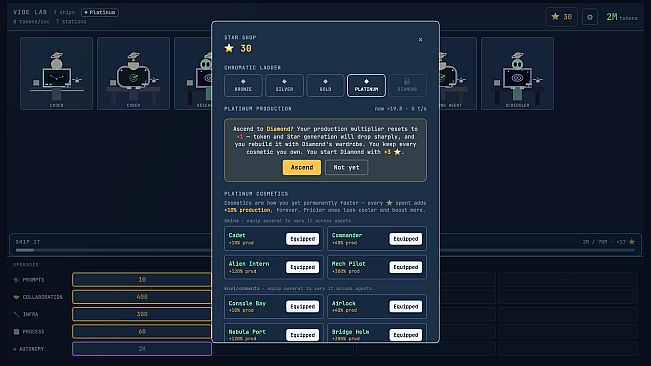The width and height of the screenshot is (651, 366).
Task: Click the Airlock environment name
Action: coord(343,303)
